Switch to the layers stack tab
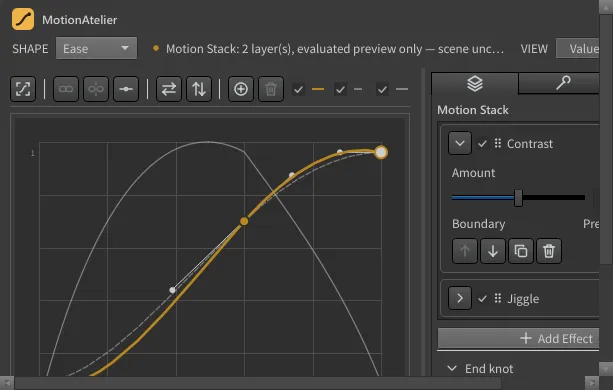This screenshot has width=613, height=390. pos(475,83)
